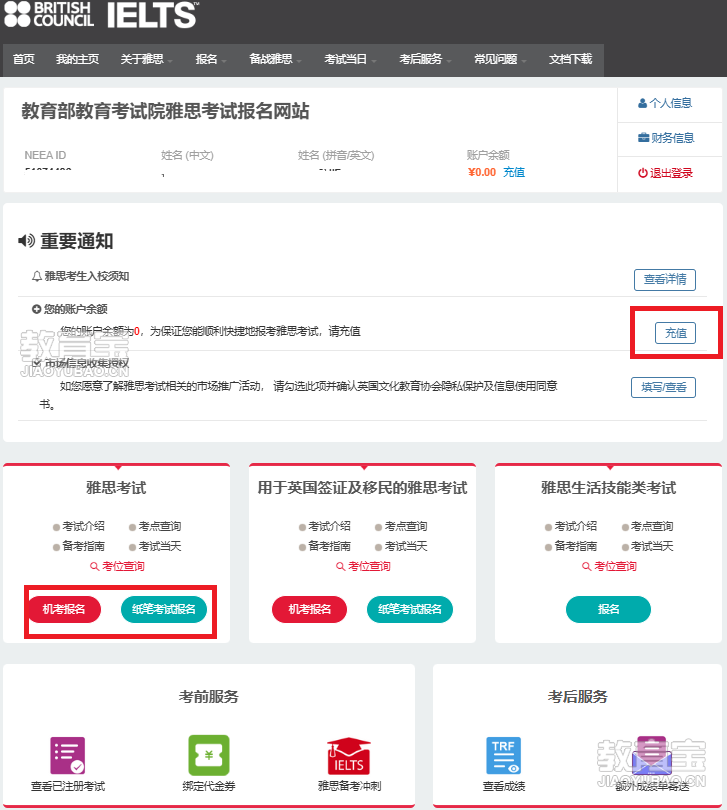Click 纸笔考试报名 under 用于英国签证及移民的雅思考试
Screen dimensions: 727x810
point(410,609)
